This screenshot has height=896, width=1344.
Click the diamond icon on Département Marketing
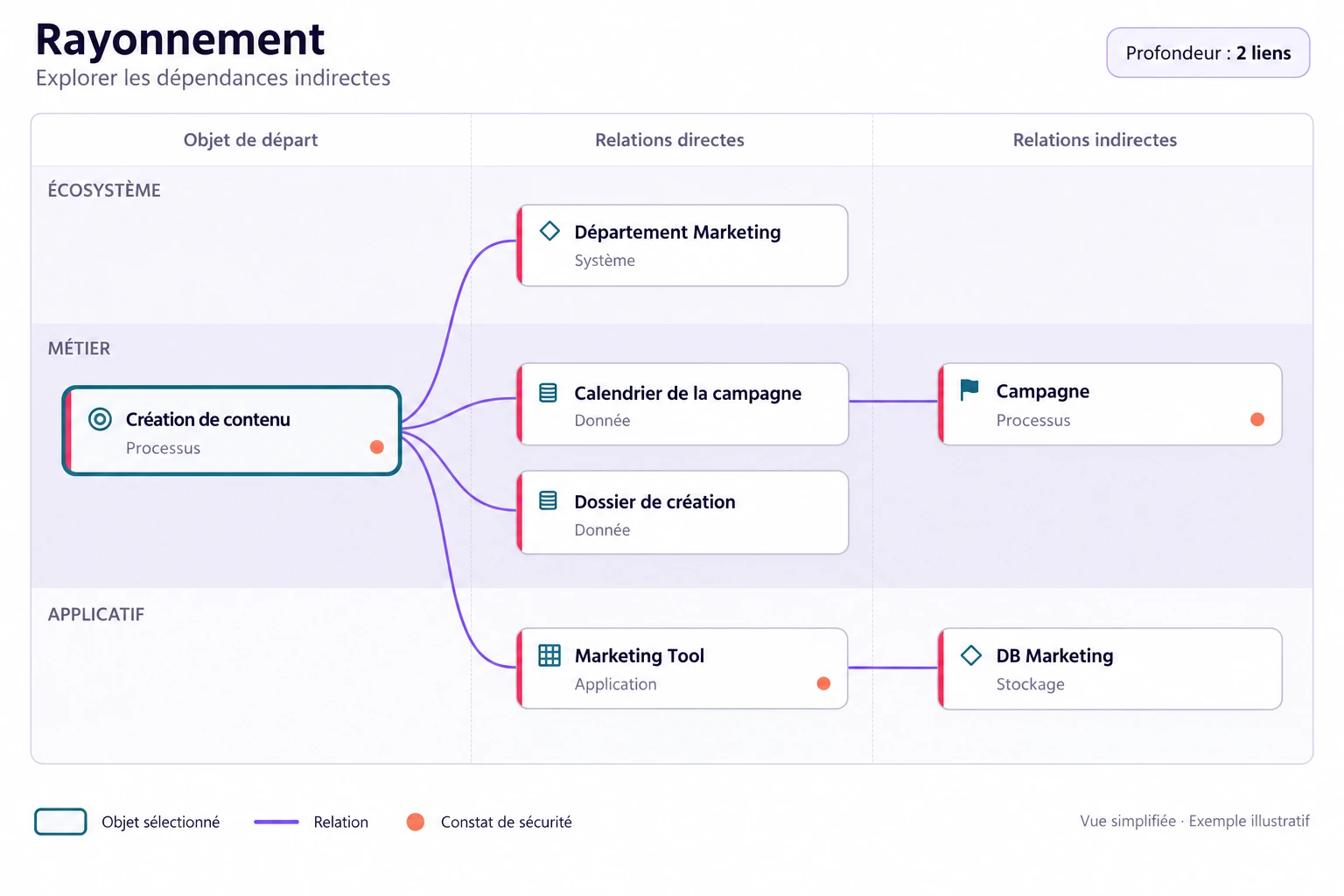(549, 231)
